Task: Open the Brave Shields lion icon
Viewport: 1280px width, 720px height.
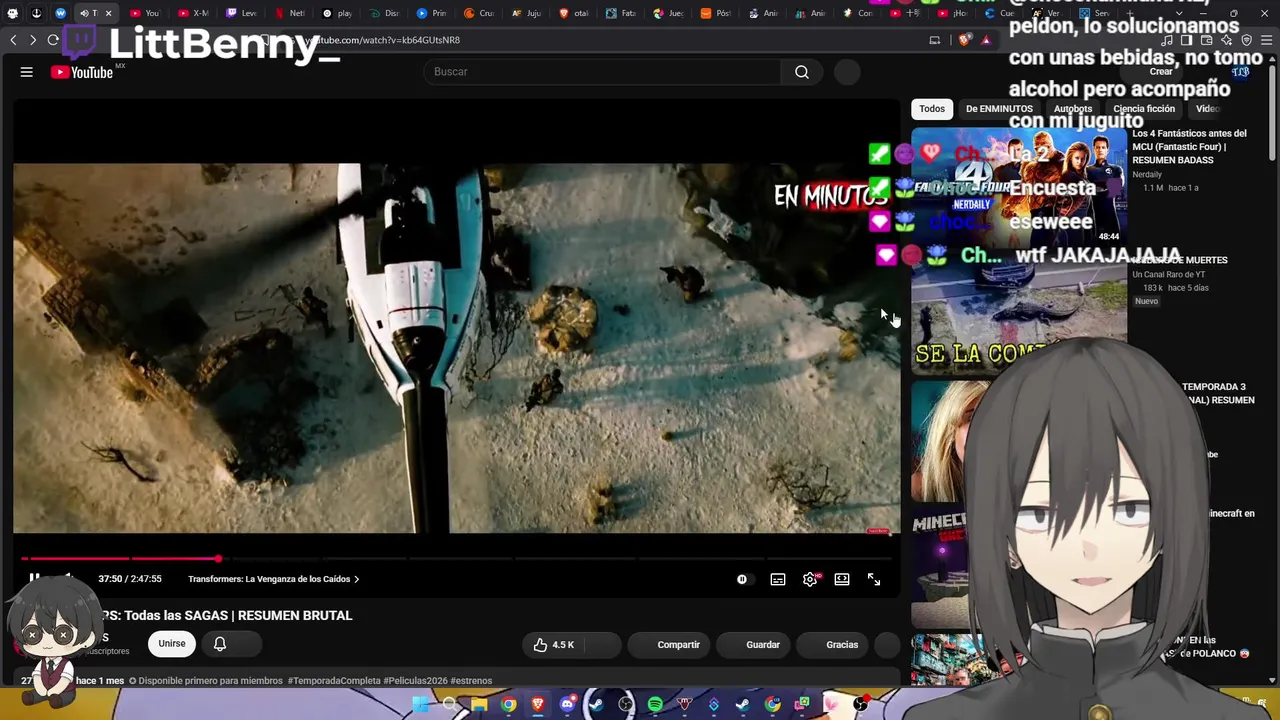Action: pos(964,40)
